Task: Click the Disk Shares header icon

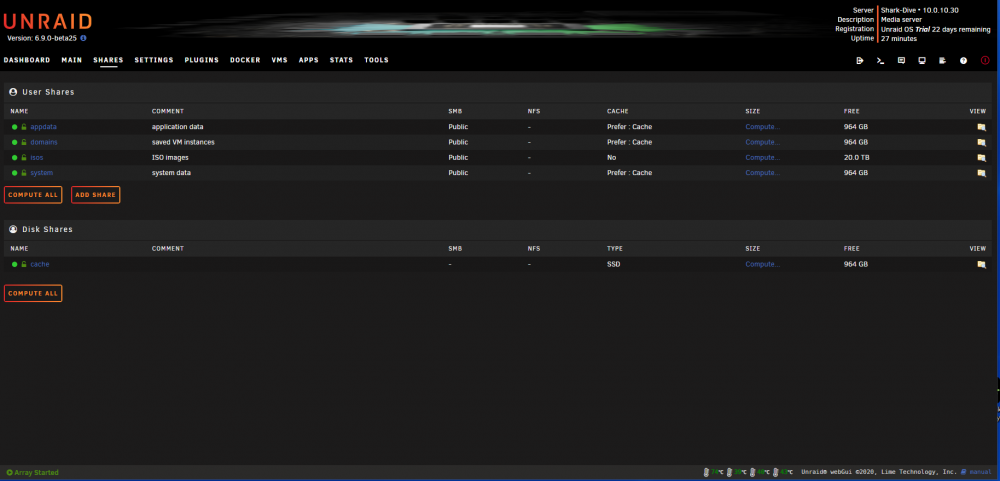Action: click(x=13, y=229)
